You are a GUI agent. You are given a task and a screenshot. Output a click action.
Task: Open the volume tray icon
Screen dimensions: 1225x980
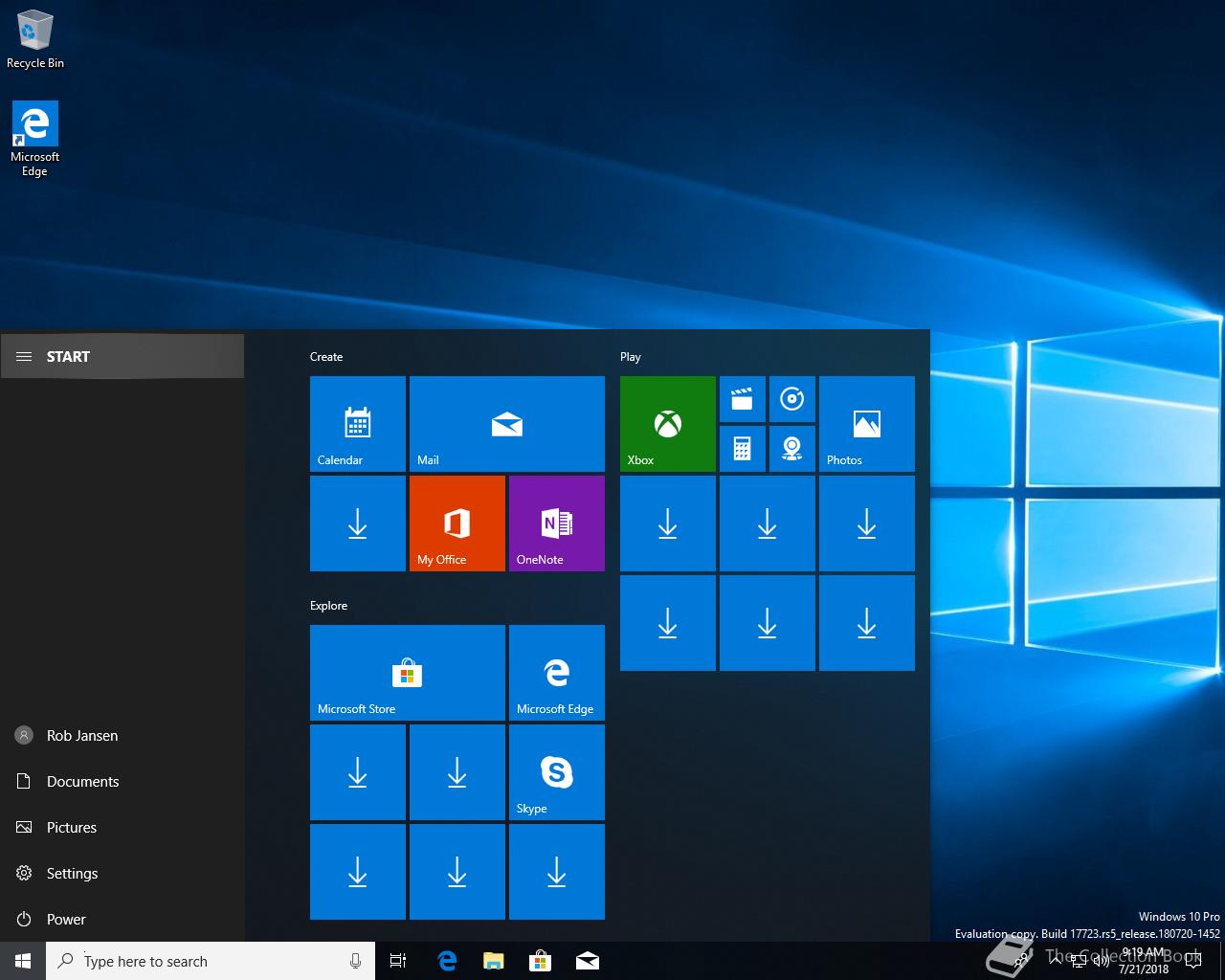1102,961
